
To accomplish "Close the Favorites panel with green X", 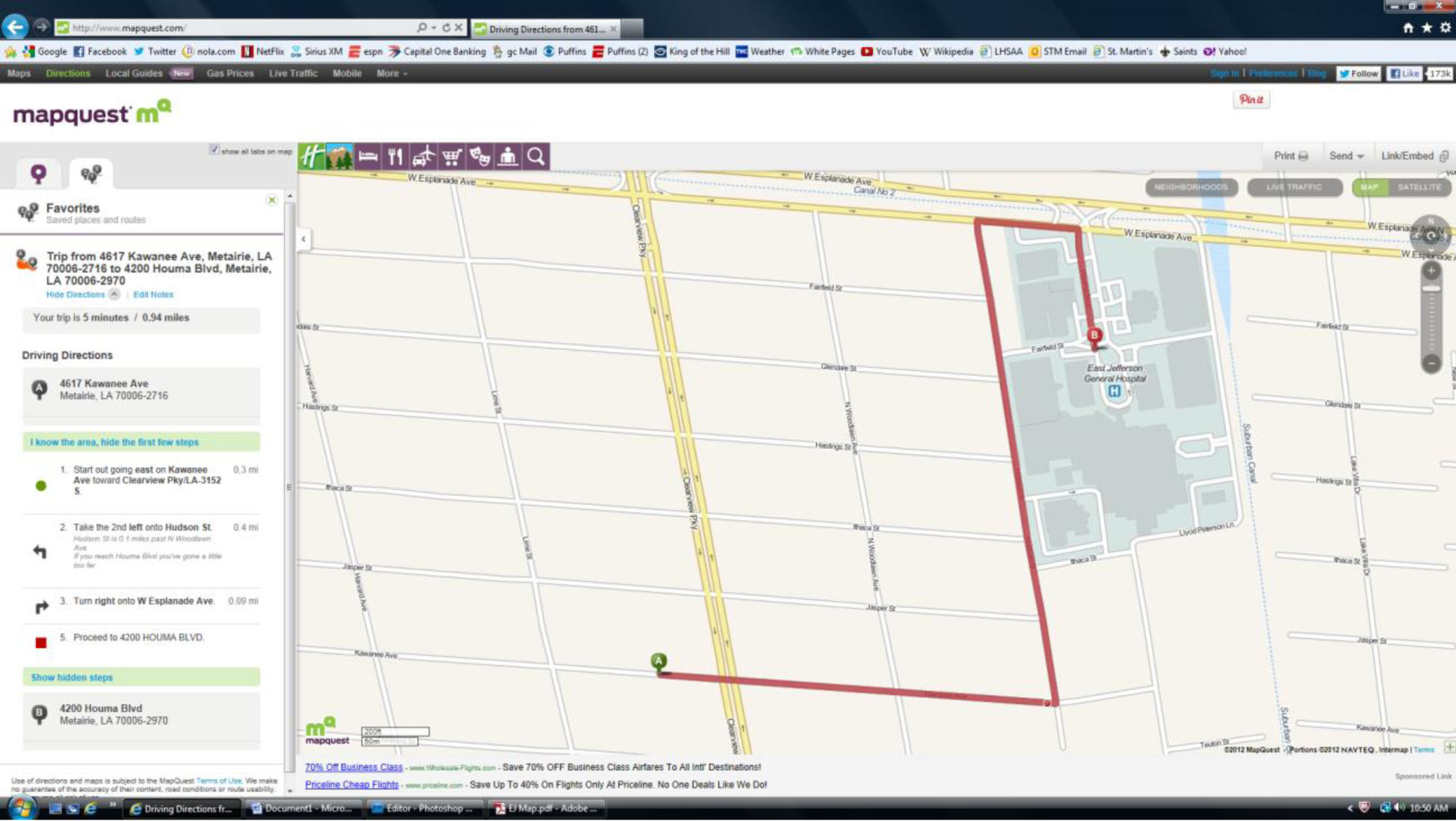I will click(x=272, y=200).
